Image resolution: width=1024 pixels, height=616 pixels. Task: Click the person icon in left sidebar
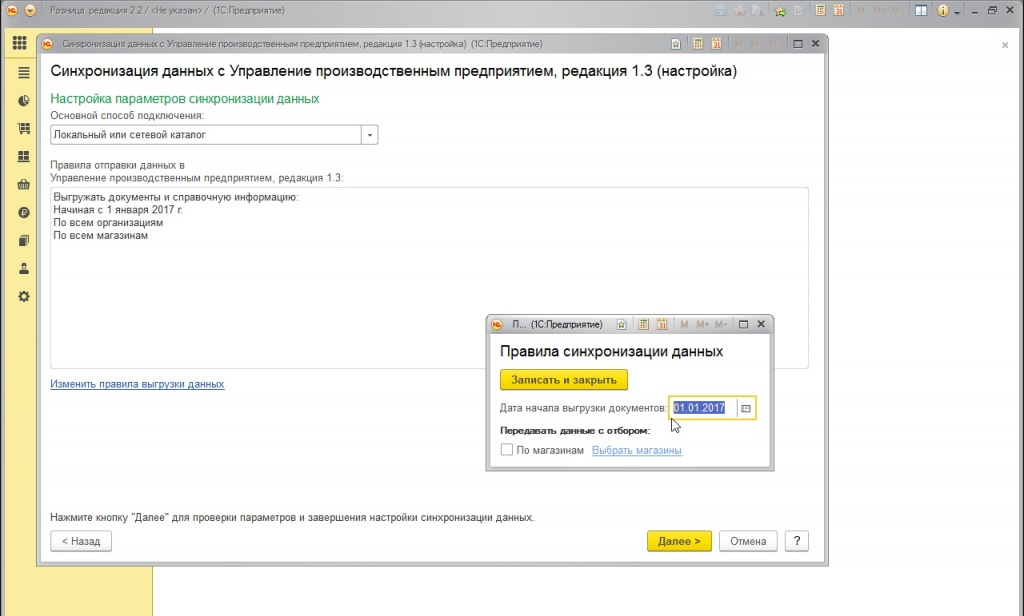click(24, 269)
